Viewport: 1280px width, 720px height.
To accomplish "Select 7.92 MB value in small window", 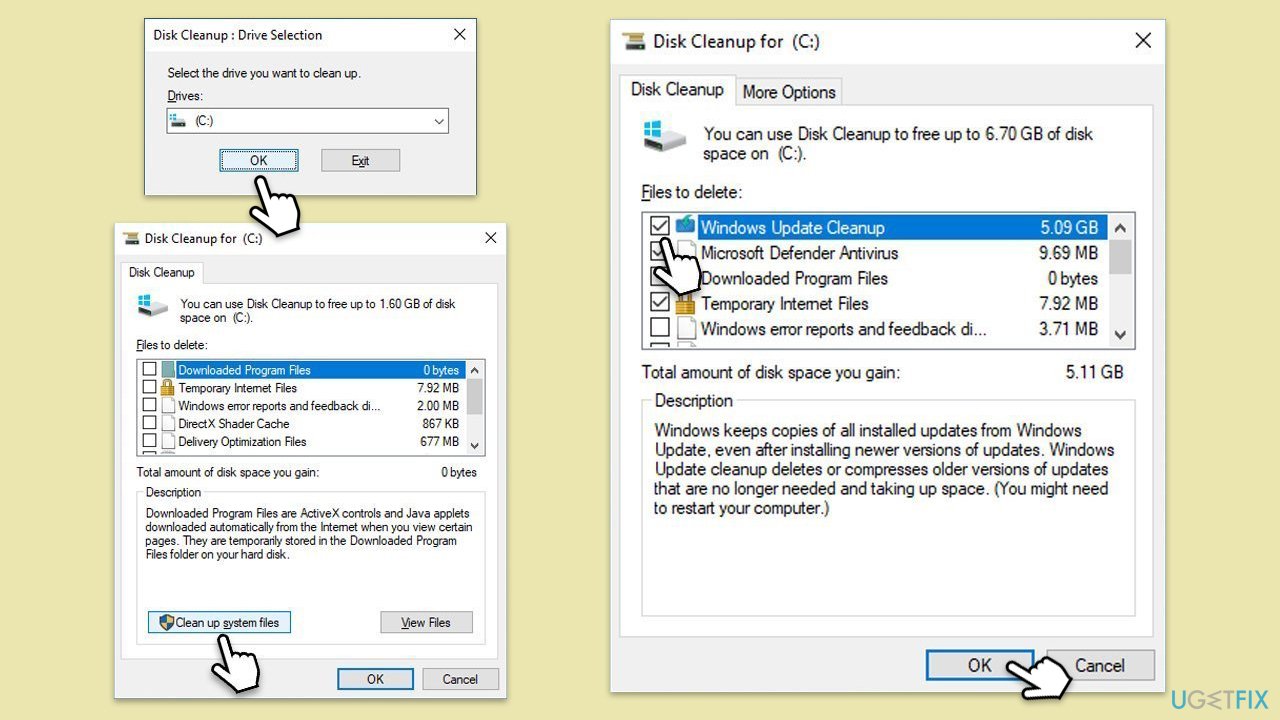I will click(438, 388).
